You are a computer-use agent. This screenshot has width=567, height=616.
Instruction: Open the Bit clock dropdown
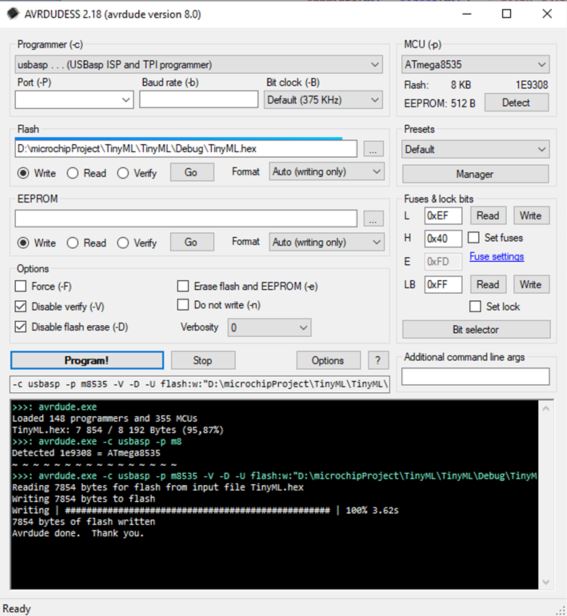[323, 100]
